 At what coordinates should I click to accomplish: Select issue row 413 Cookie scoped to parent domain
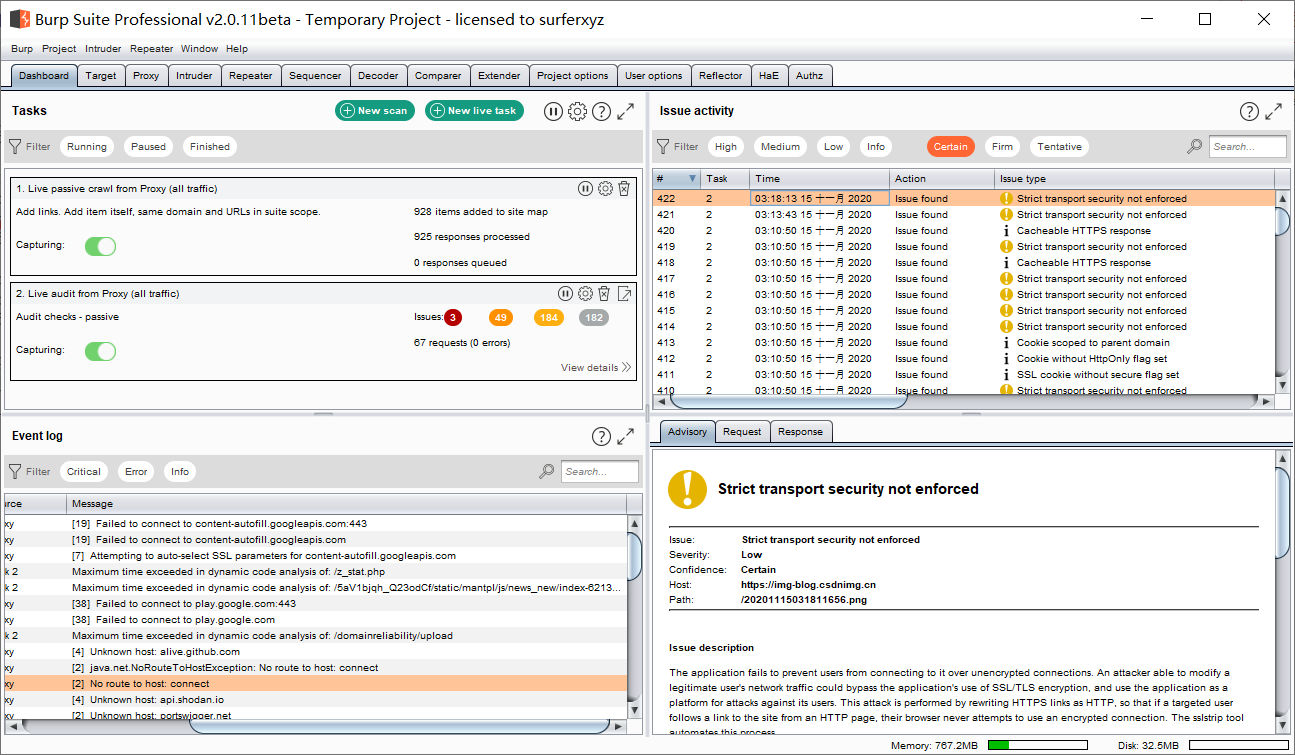tap(964, 343)
